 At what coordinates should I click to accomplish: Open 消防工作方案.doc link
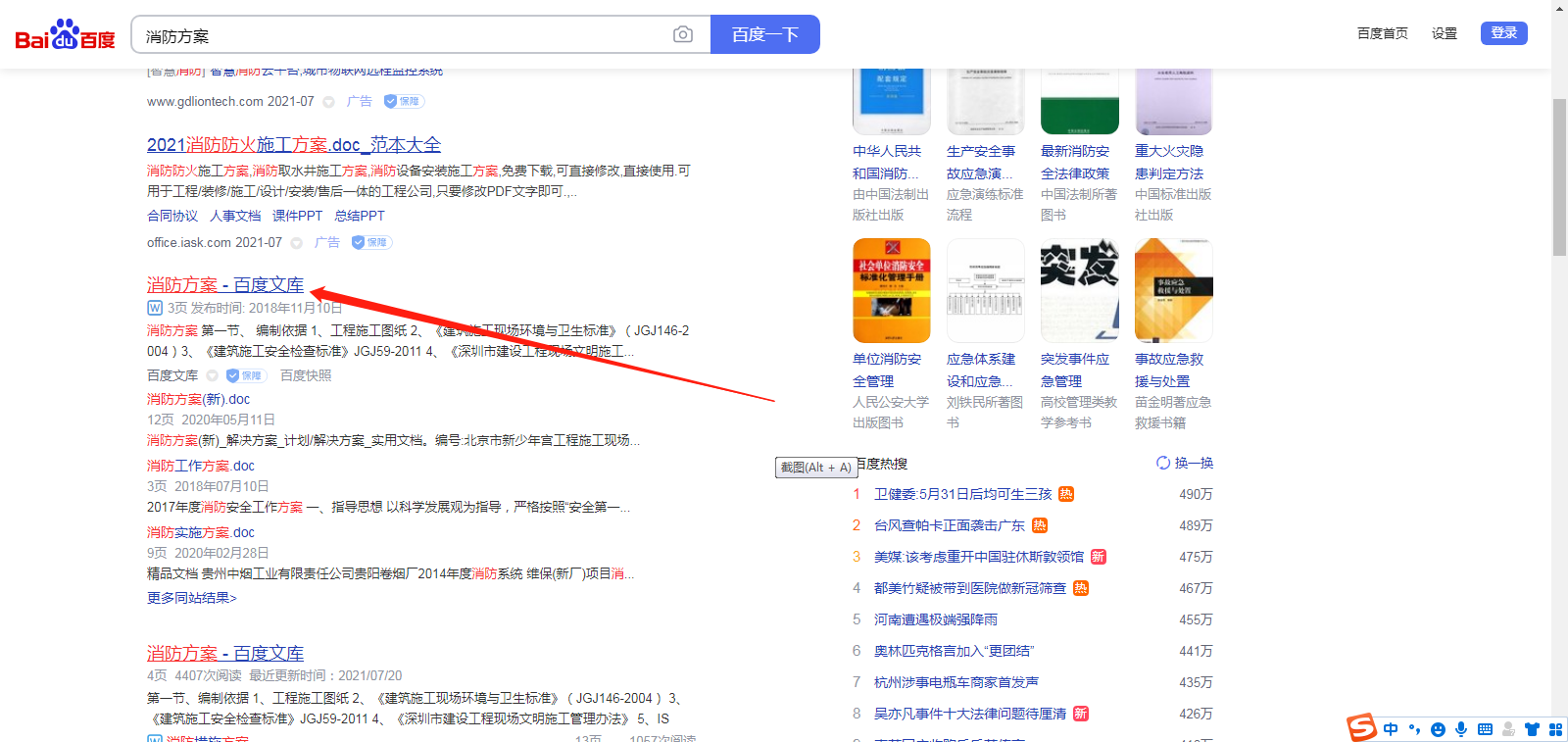(x=201, y=466)
